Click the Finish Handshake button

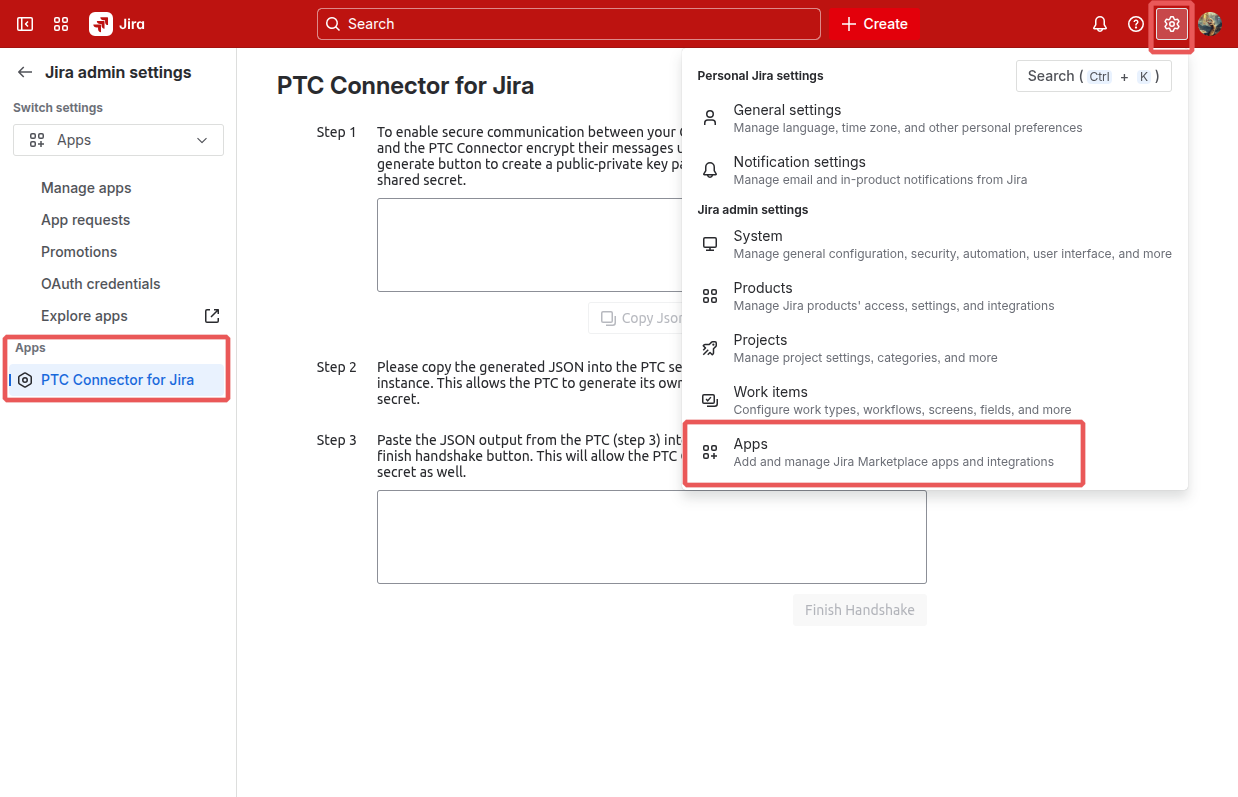859,609
